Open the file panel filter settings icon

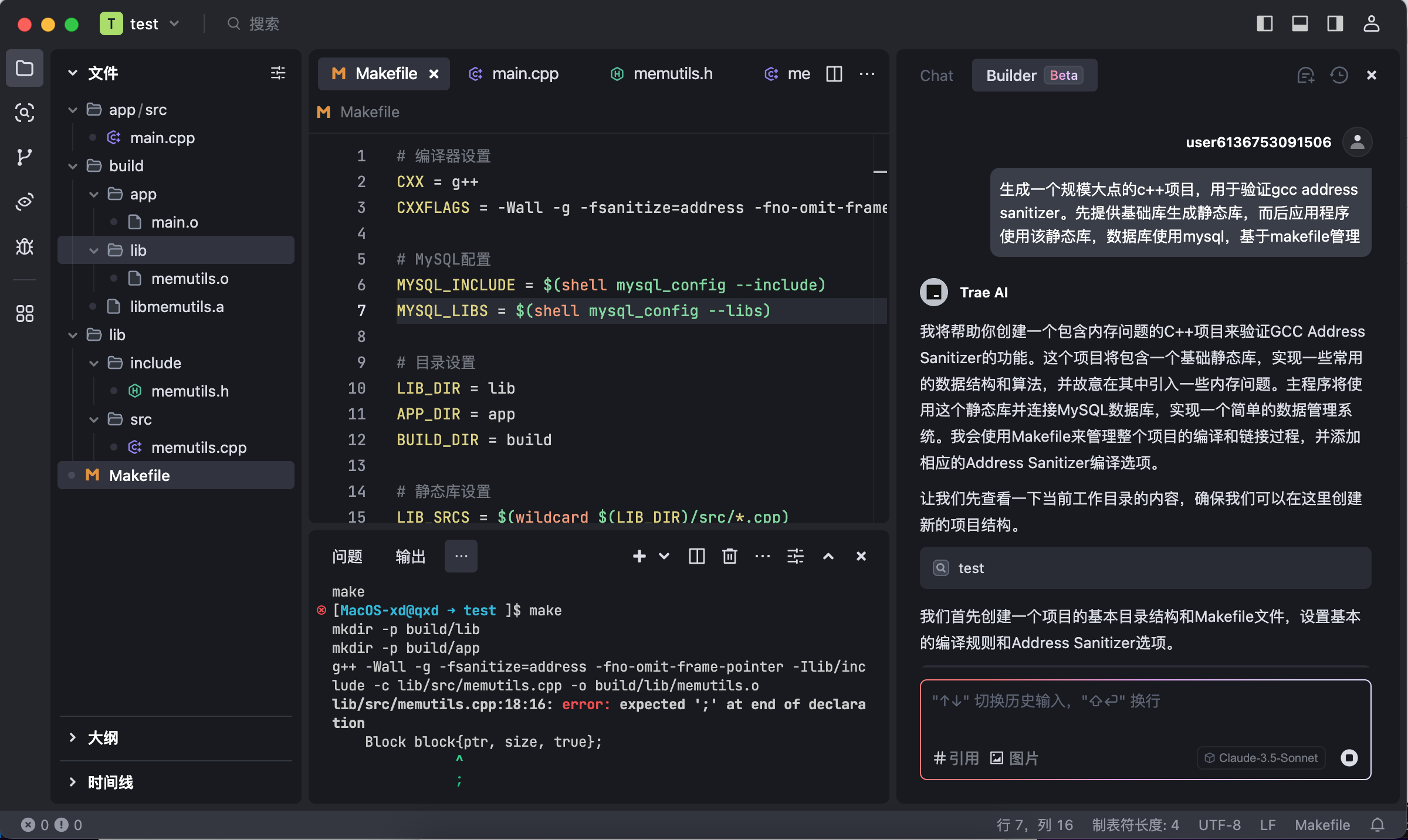click(x=278, y=73)
